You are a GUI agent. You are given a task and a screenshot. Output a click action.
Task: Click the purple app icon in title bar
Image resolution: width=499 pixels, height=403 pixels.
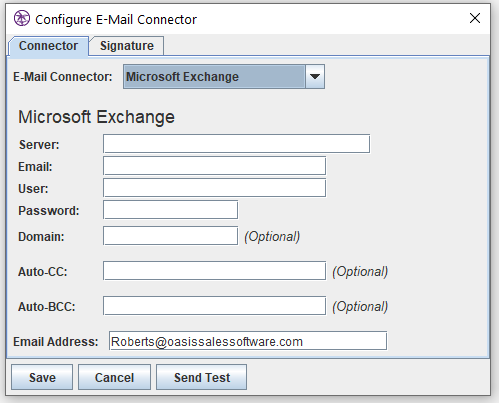(x=22, y=18)
